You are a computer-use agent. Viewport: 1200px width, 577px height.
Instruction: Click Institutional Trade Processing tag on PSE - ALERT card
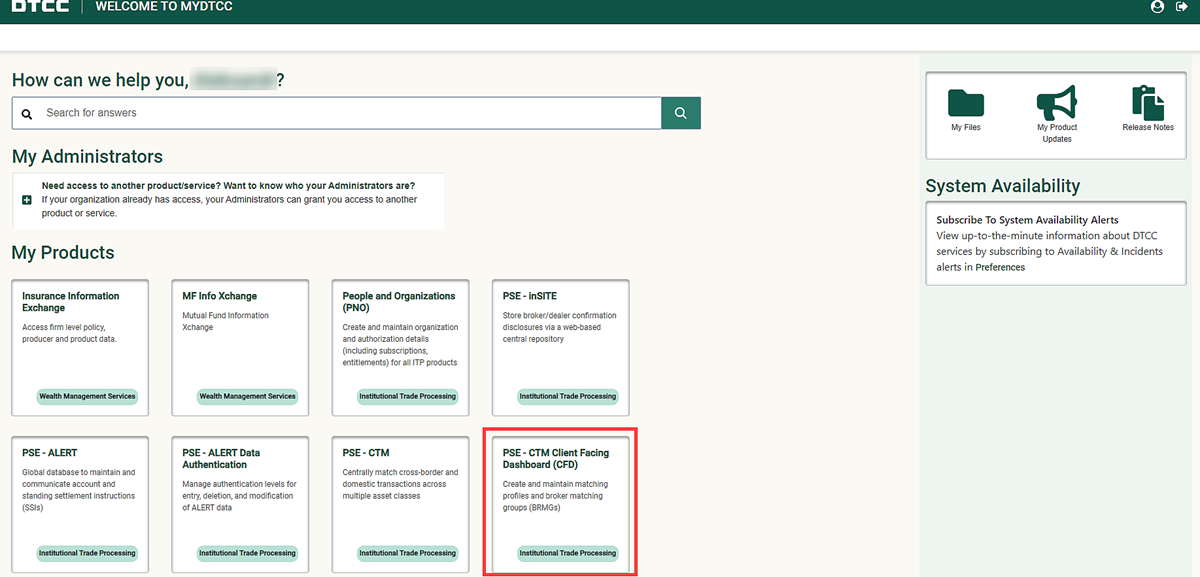coord(87,553)
